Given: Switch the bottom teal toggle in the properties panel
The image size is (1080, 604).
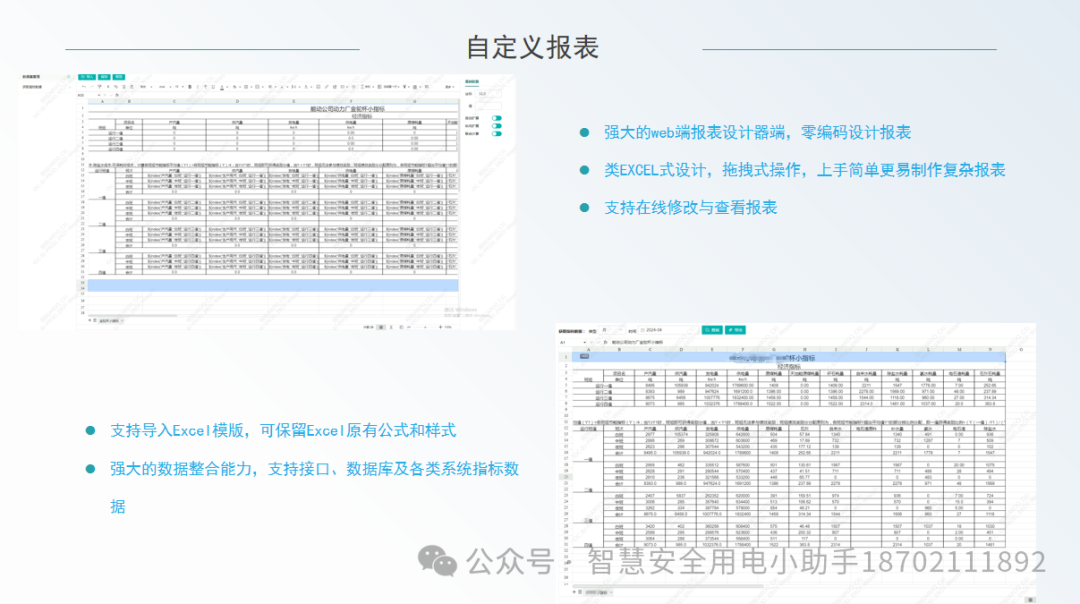Looking at the screenshot, I should point(497,134).
